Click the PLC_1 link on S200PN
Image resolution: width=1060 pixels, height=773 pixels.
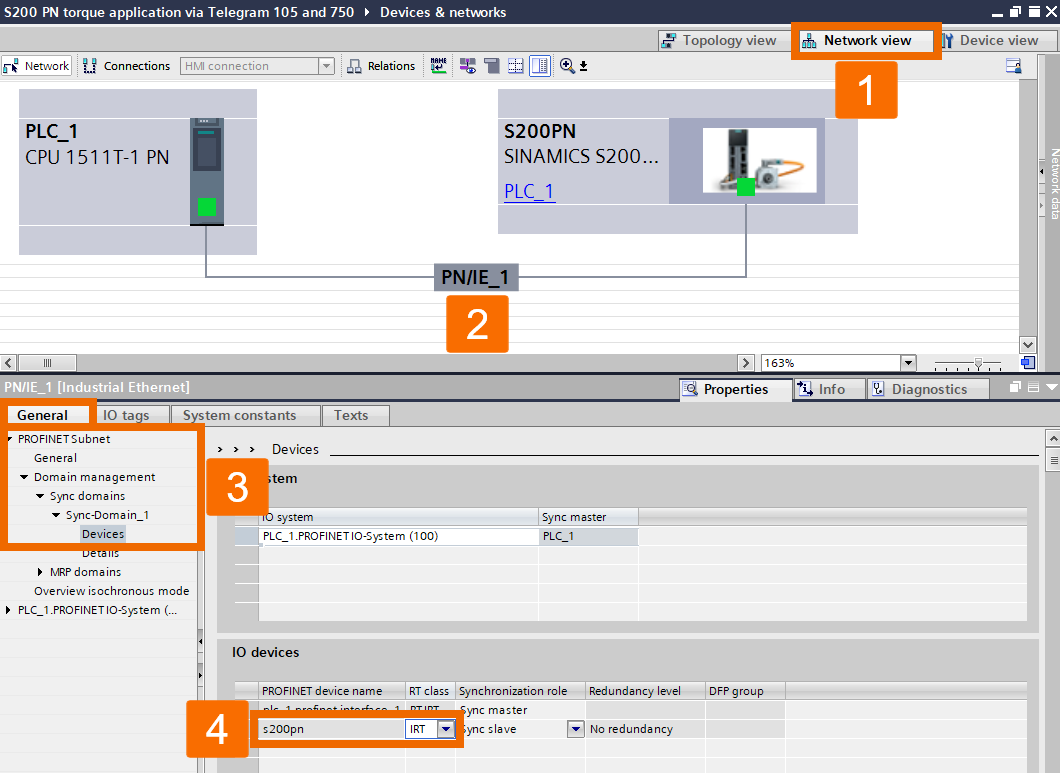click(x=529, y=191)
